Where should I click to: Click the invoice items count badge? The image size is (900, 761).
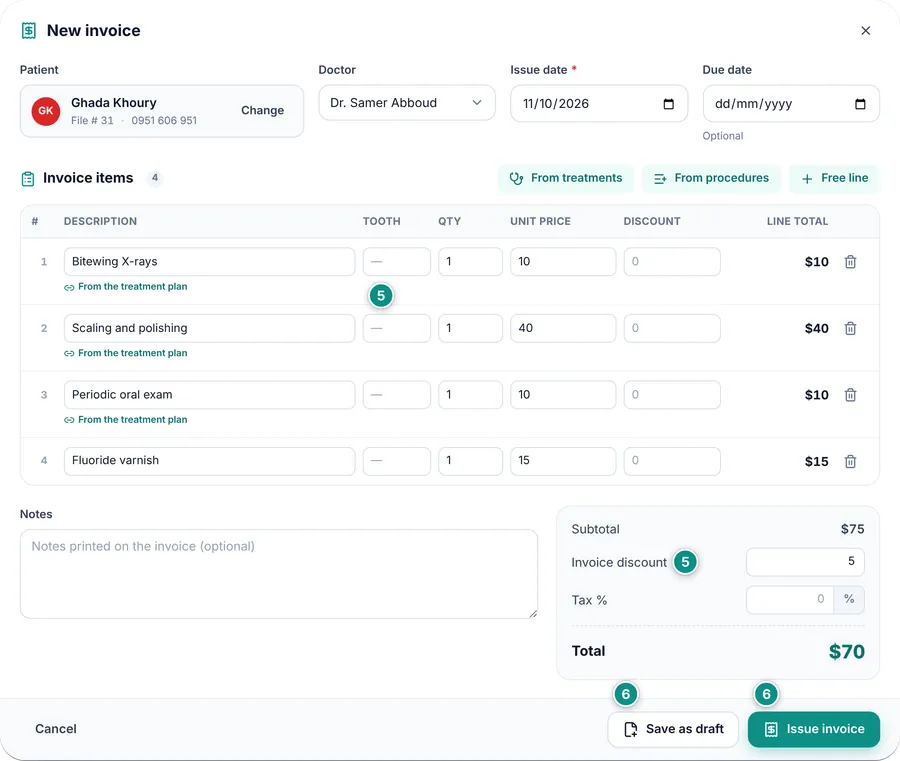tap(155, 178)
